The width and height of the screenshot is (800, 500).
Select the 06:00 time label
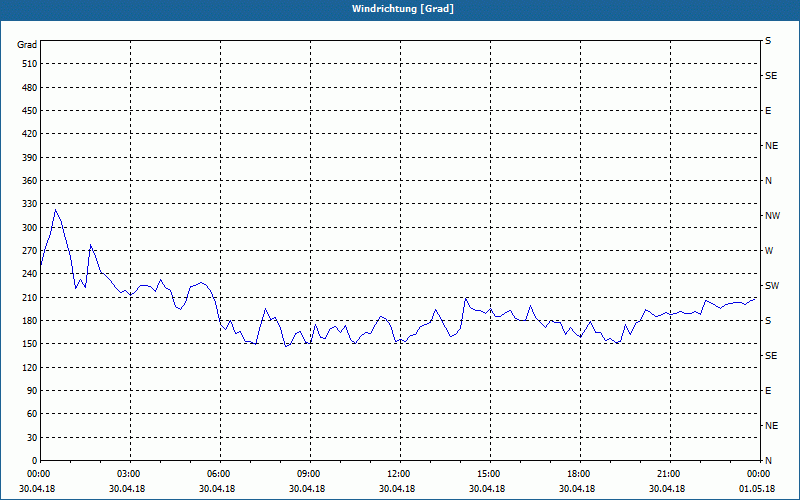[x=220, y=474]
